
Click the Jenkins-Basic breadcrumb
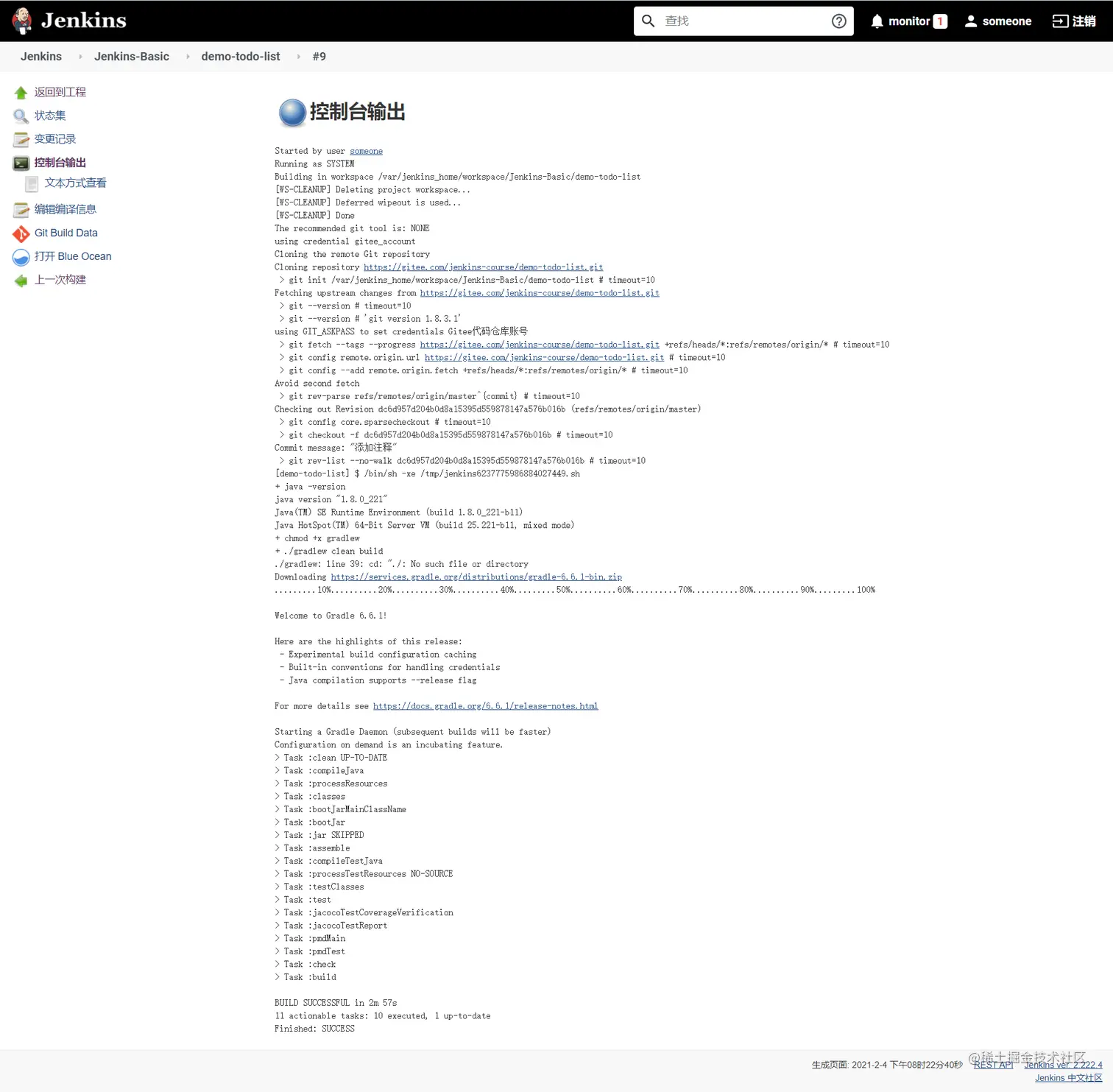point(132,57)
